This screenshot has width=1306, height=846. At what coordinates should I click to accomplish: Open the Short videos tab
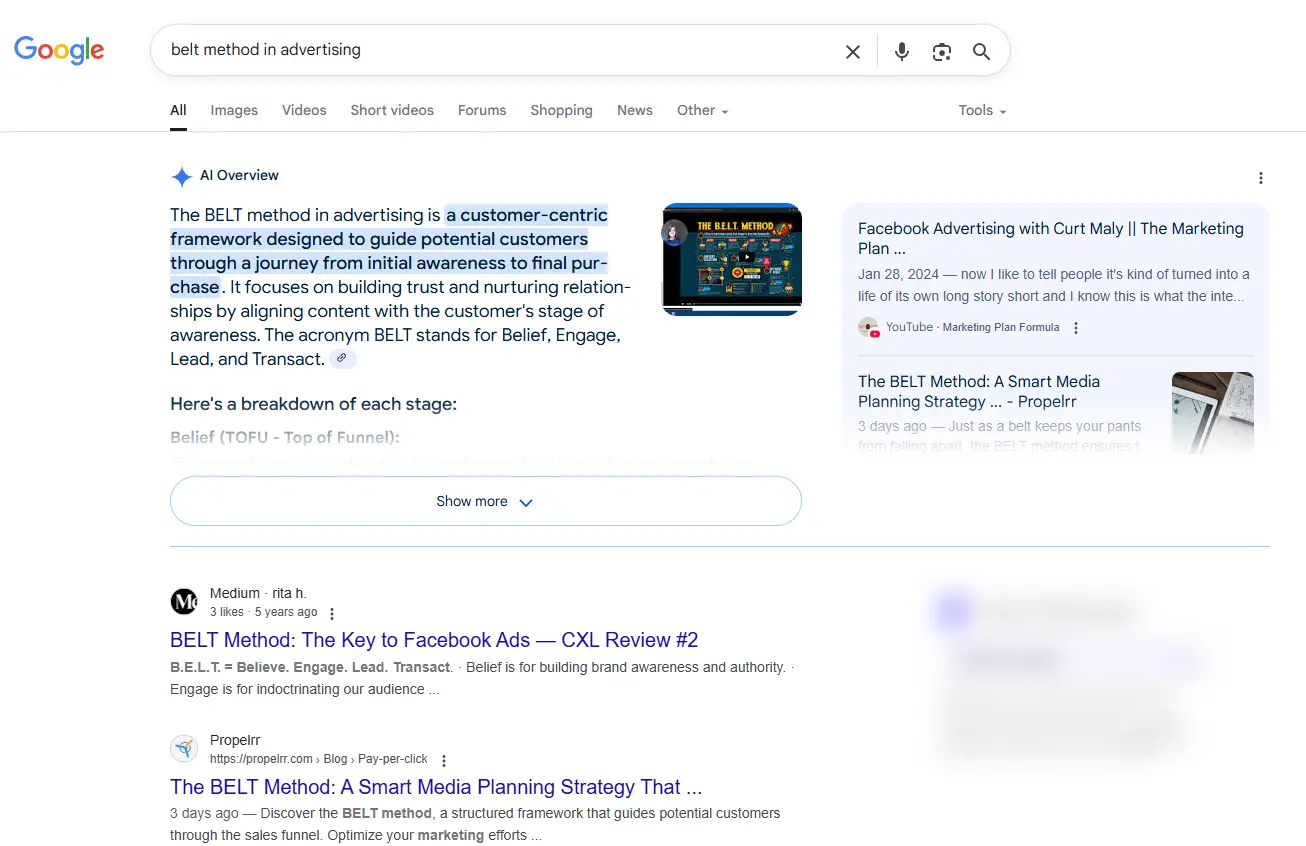[x=392, y=110]
